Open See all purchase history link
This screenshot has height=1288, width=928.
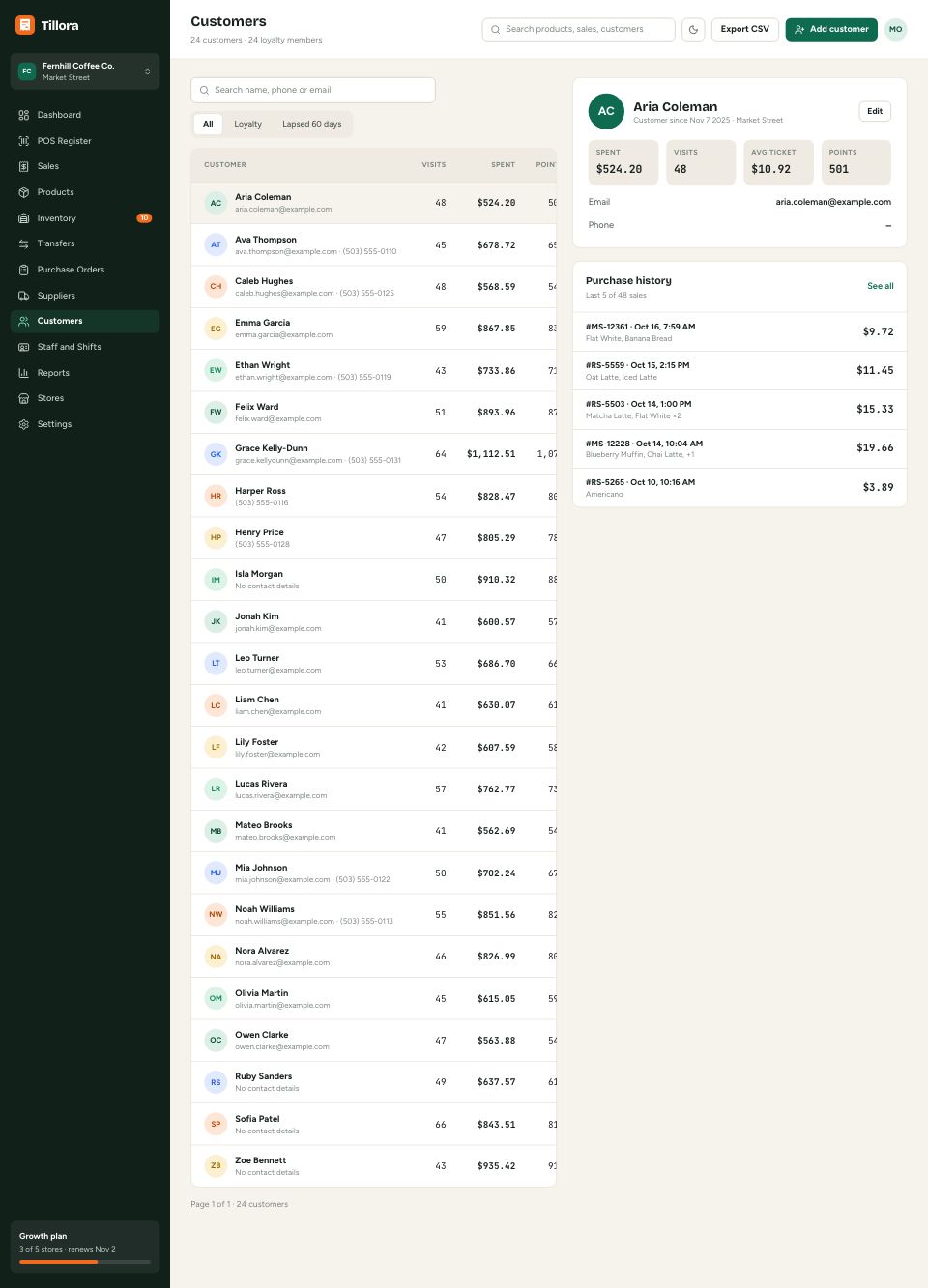click(x=880, y=286)
